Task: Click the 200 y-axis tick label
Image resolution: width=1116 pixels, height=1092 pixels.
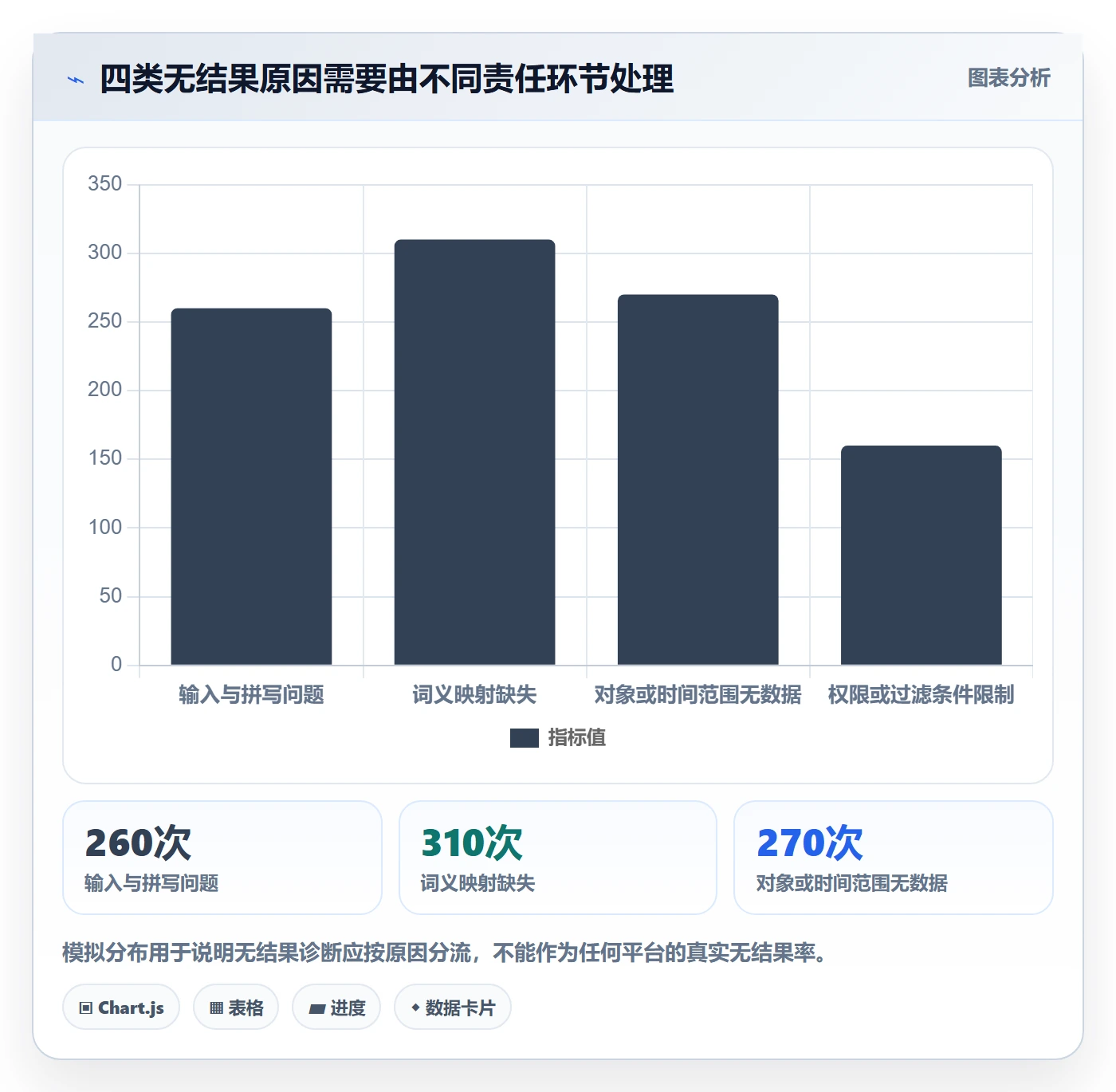Action: point(105,390)
